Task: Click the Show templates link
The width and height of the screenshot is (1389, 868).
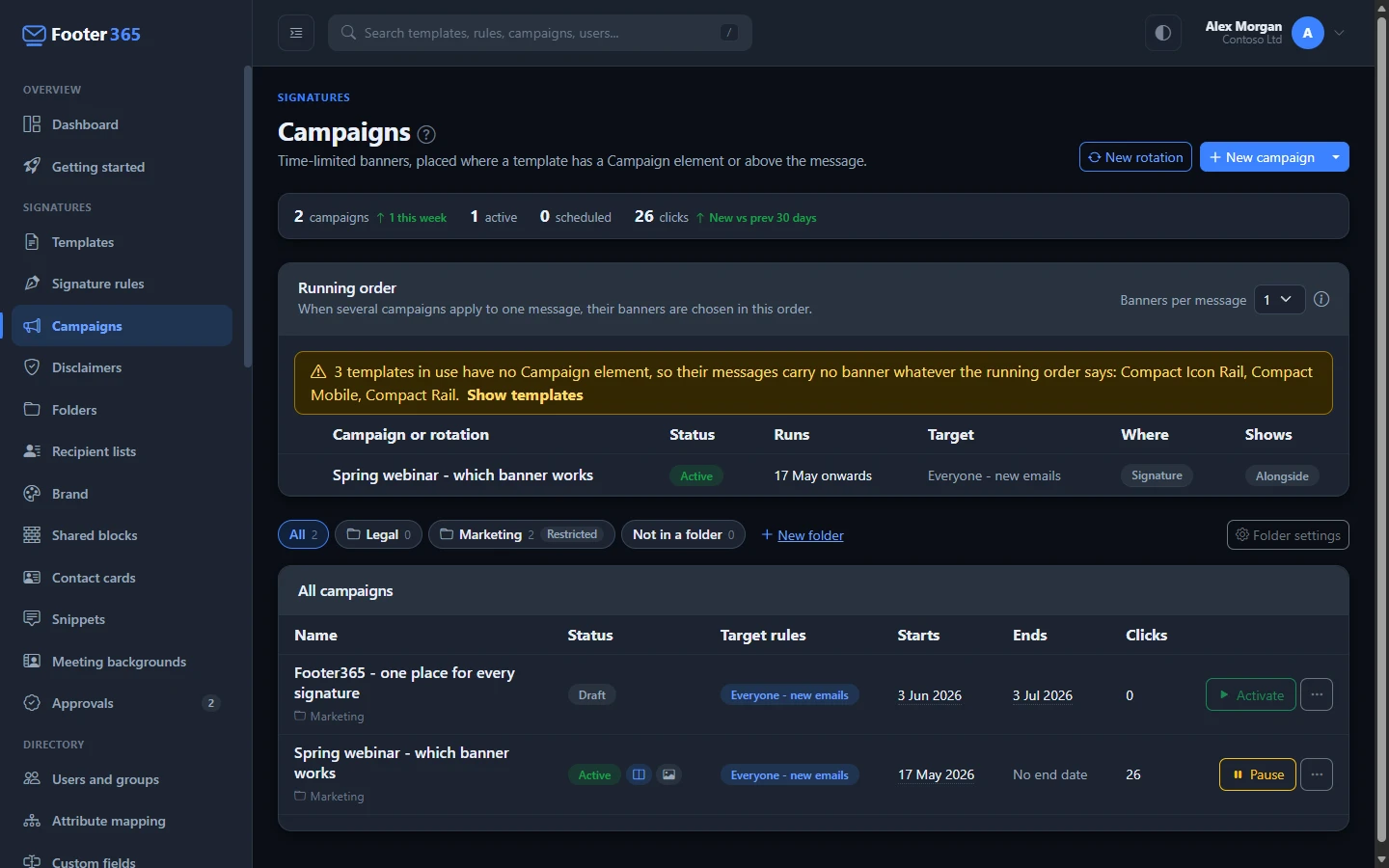Action: click(525, 395)
